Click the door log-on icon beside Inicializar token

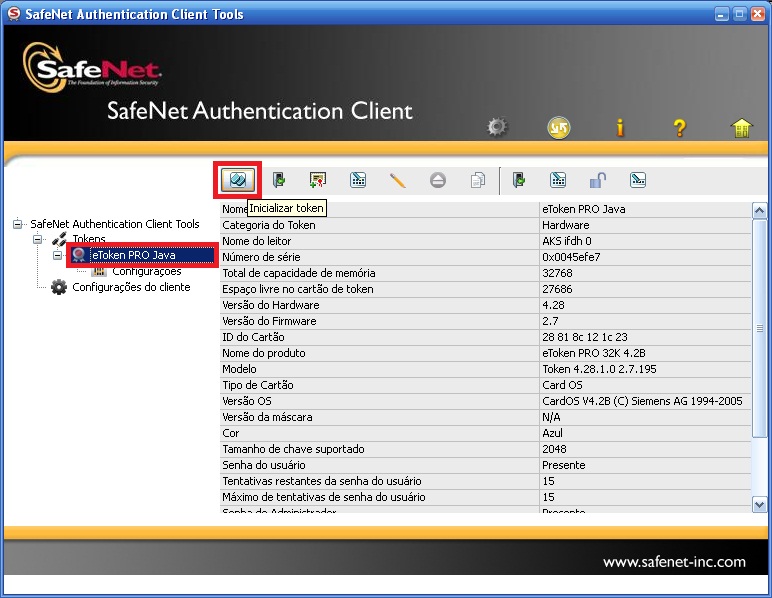(278, 180)
